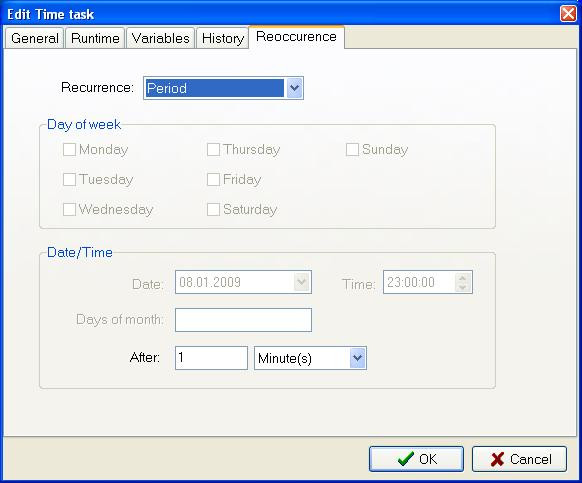Switch to the General tab
582x483 pixels.
(34, 38)
